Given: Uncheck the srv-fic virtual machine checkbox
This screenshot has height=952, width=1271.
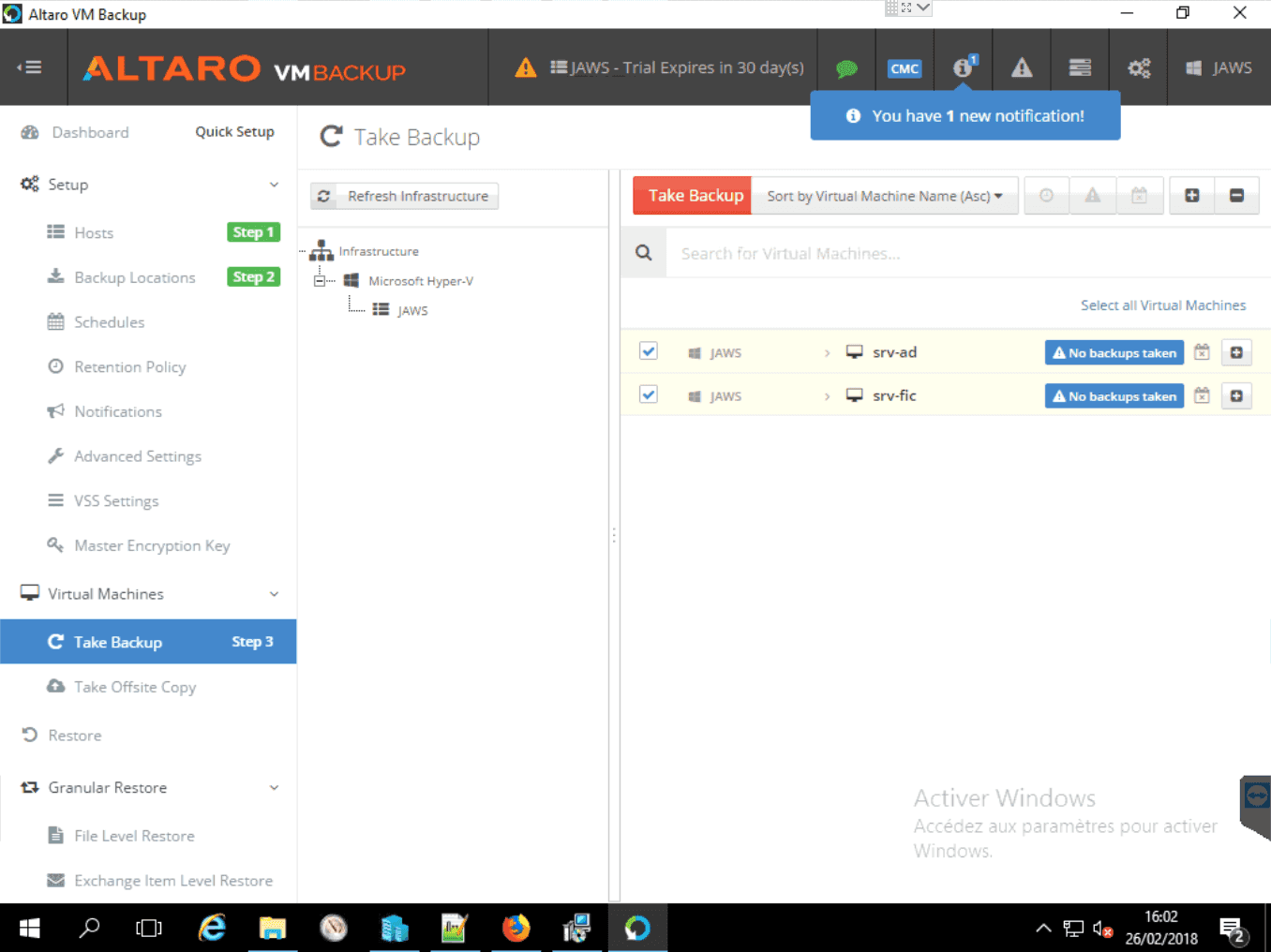Looking at the screenshot, I should (x=648, y=394).
